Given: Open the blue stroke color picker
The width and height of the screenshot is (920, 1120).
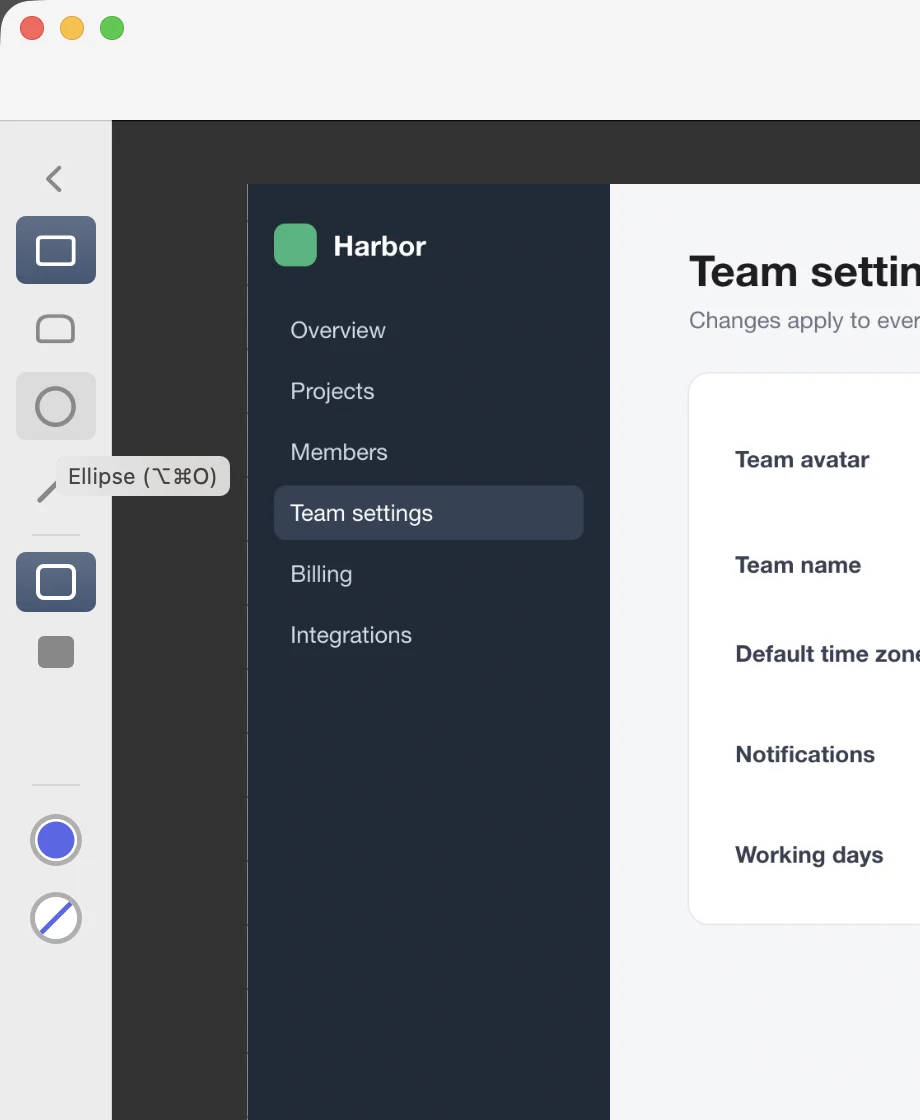Looking at the screenshot, I should 56,839.
